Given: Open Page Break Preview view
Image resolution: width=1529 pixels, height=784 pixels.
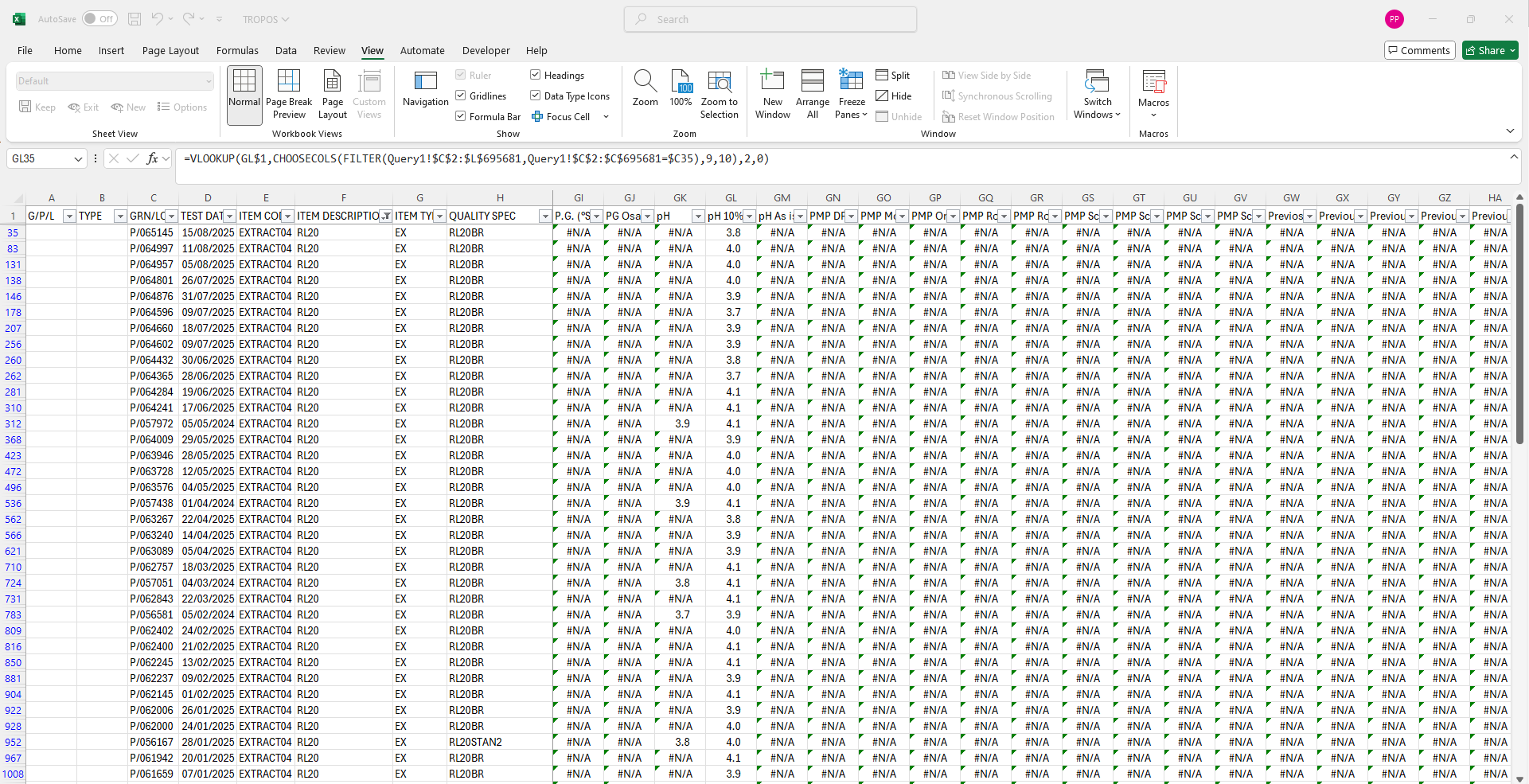Looking at the screenshot, I should (x=289, y=95).
